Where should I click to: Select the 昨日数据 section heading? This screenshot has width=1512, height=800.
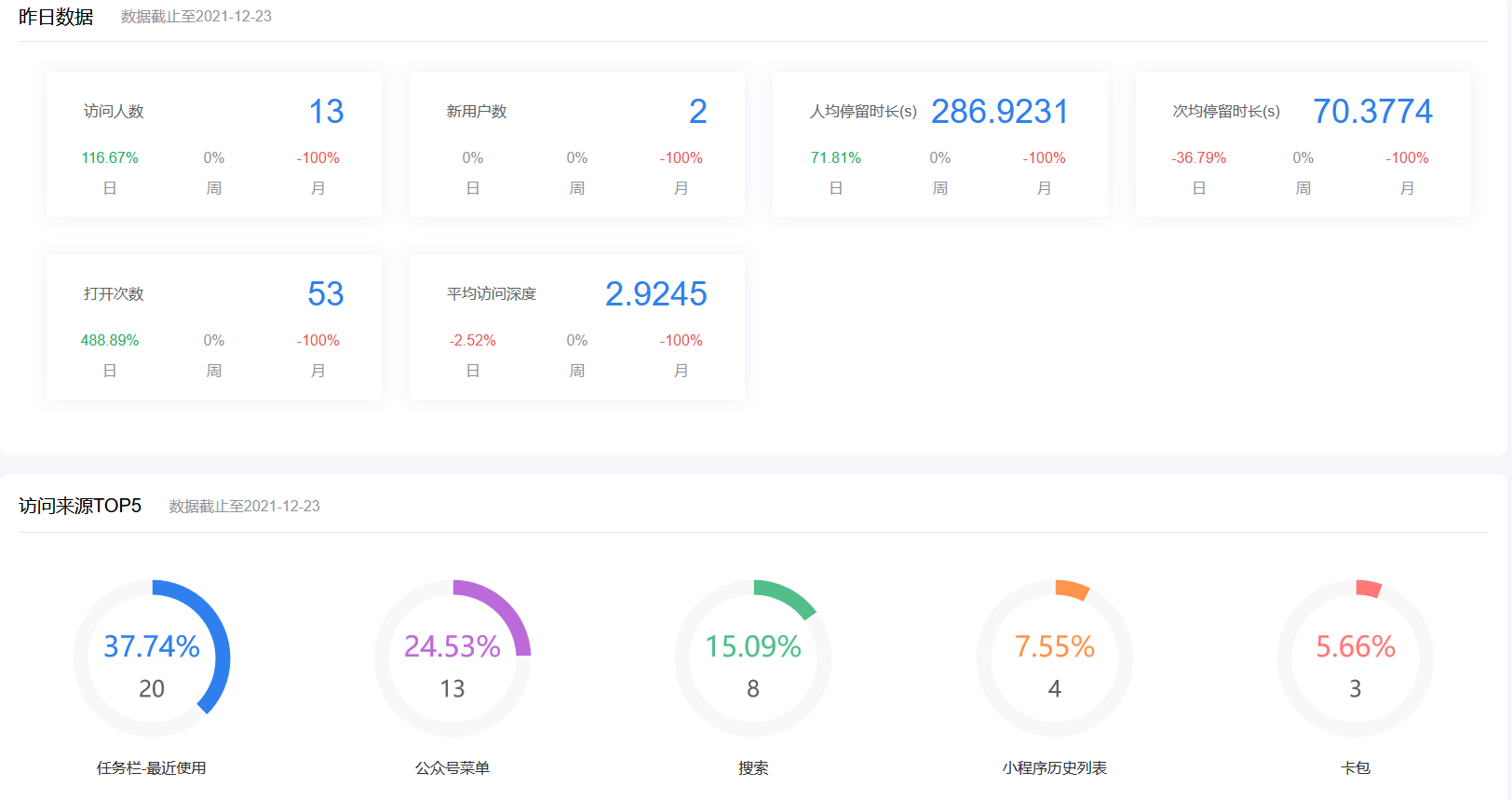point(56,17)
